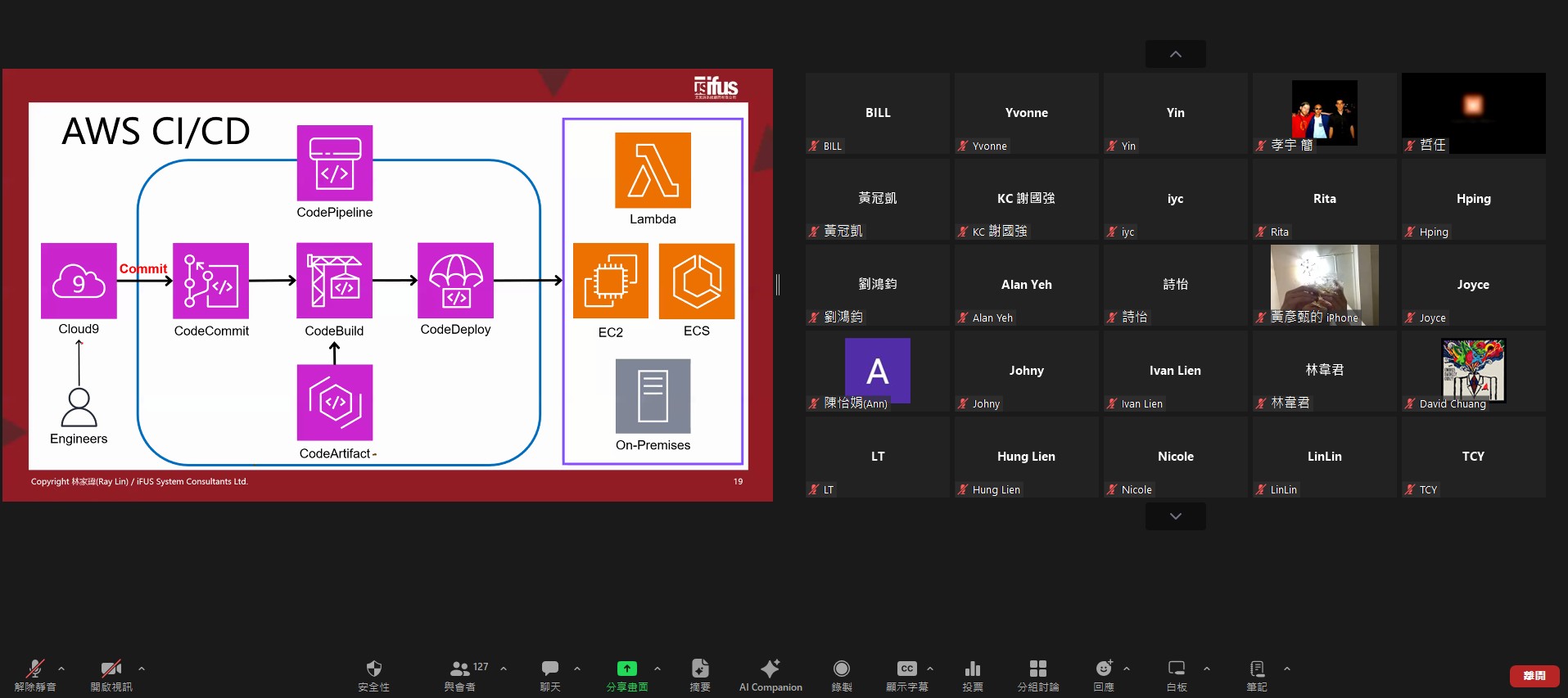Open the 聊天 chat panel
The image size is (1568, 698).
coord(549,675)
